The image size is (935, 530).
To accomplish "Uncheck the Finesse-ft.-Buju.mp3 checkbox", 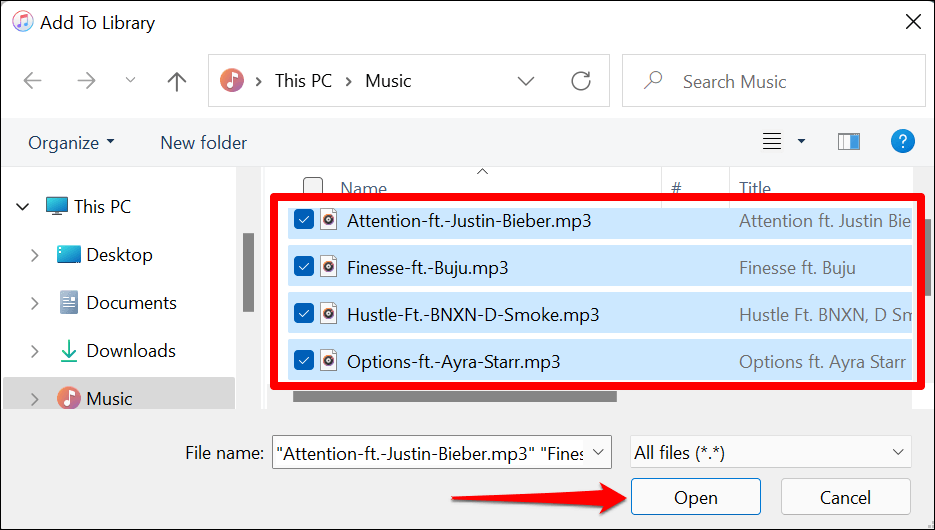I will coord(305,267).
